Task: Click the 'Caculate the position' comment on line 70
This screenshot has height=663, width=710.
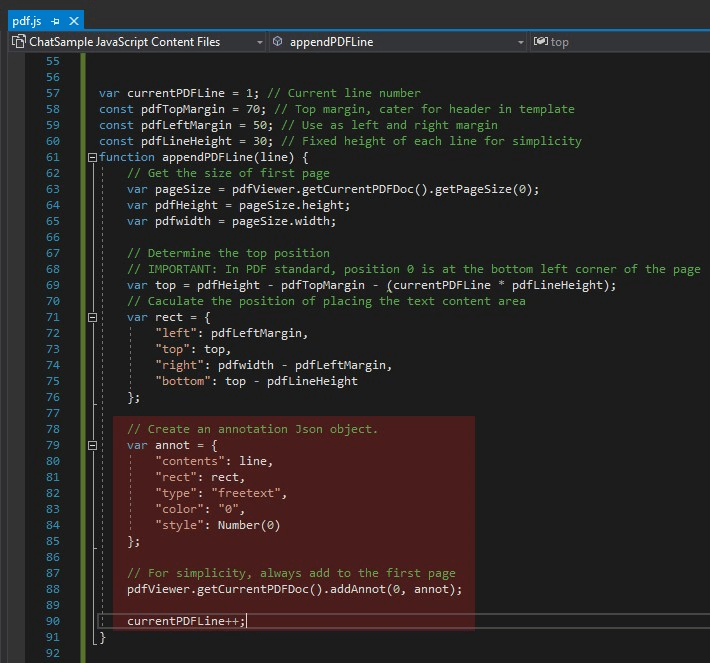Action: pyautogui.click(x=326, y=301)
